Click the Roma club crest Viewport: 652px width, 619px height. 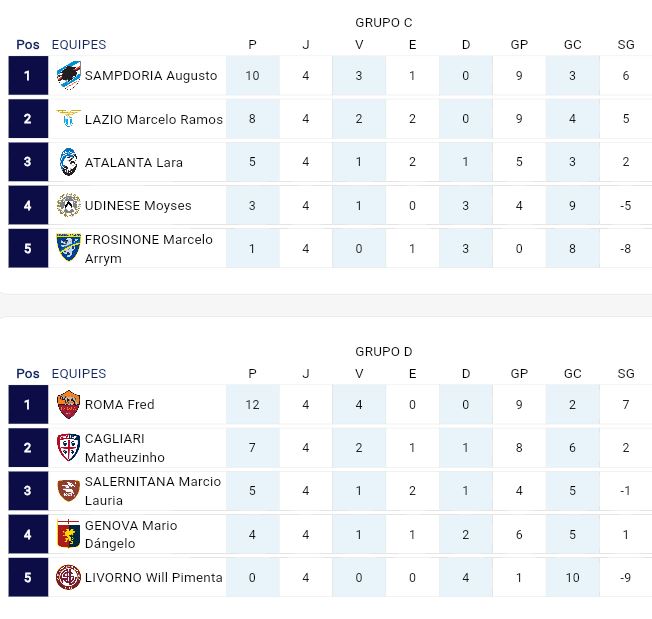[69, 404]
